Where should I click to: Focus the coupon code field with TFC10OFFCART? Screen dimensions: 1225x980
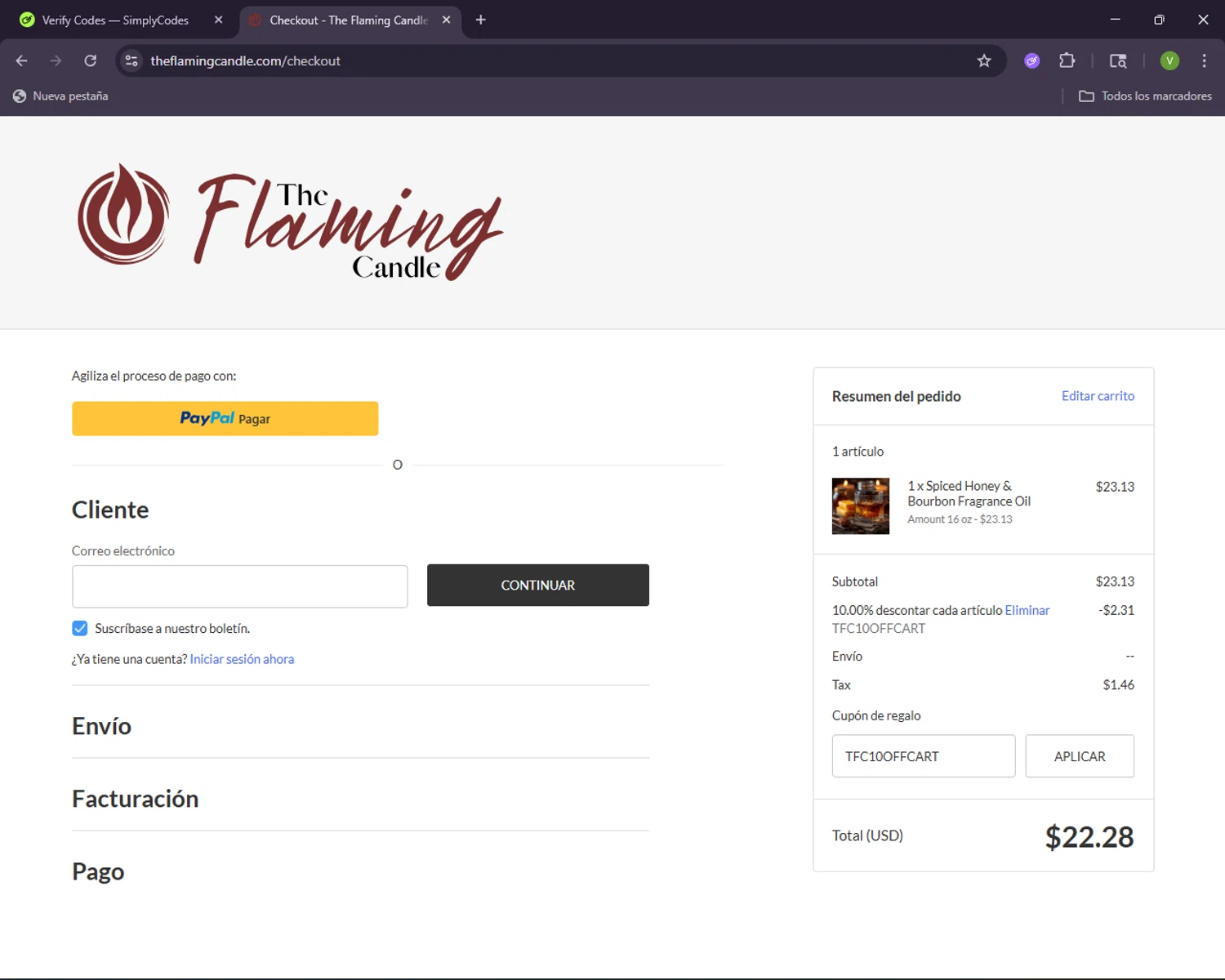click(923, 756)
